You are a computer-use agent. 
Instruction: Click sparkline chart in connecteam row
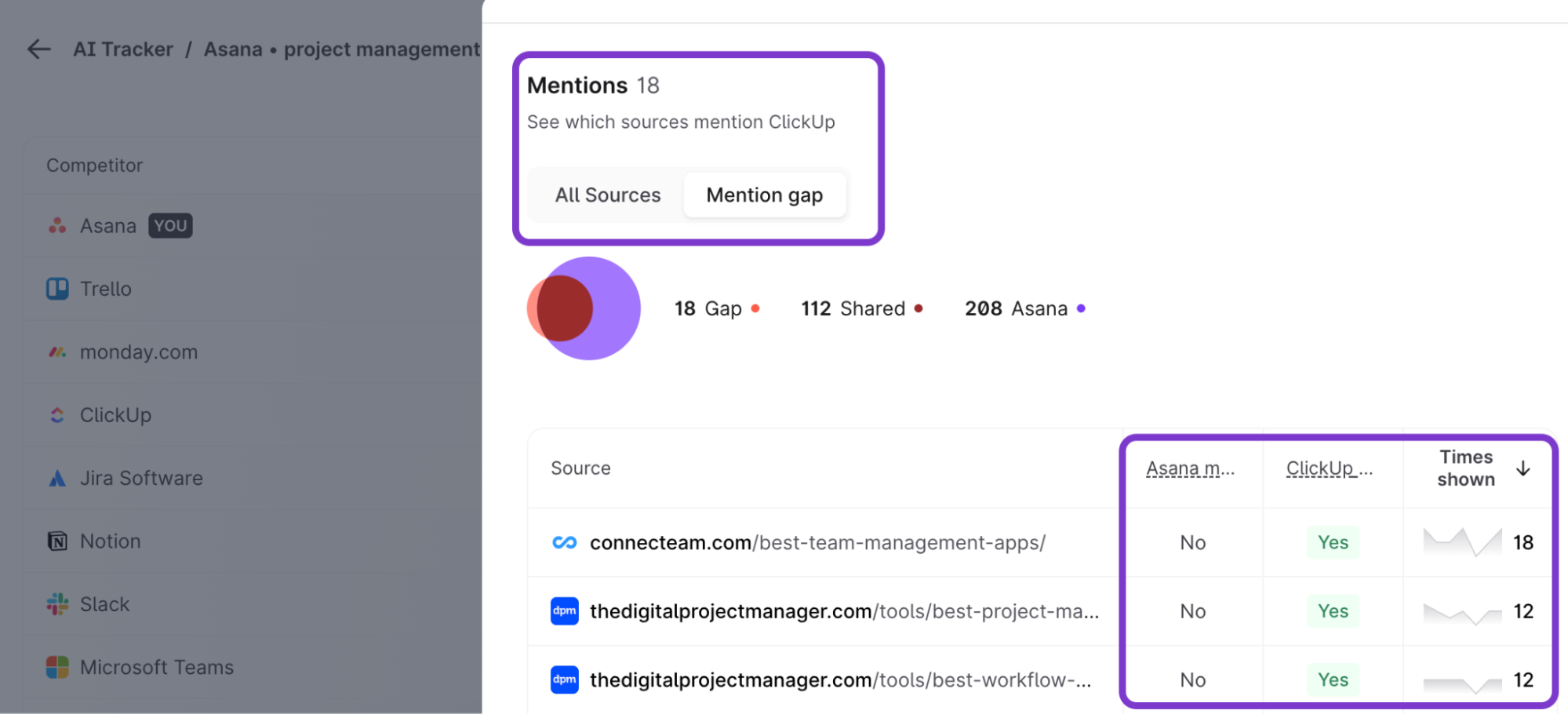[x=1461, y=541]
